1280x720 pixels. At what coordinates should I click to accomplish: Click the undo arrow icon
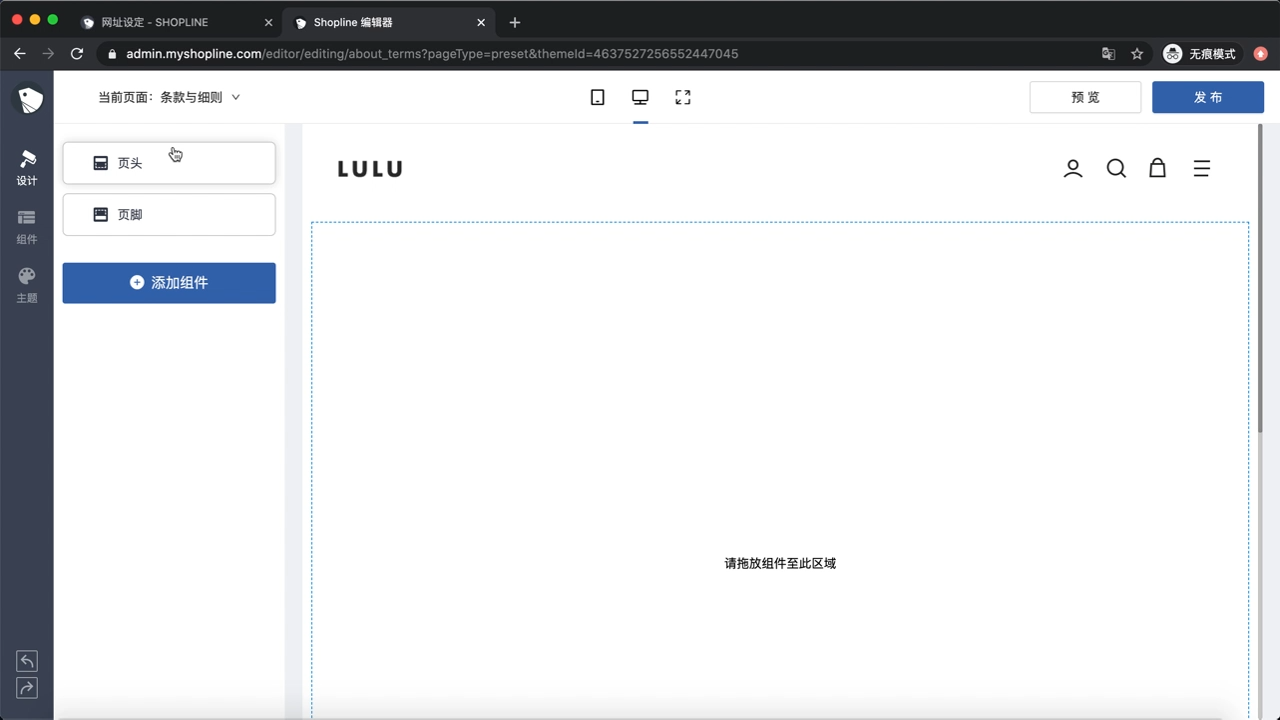coord(27,661)
